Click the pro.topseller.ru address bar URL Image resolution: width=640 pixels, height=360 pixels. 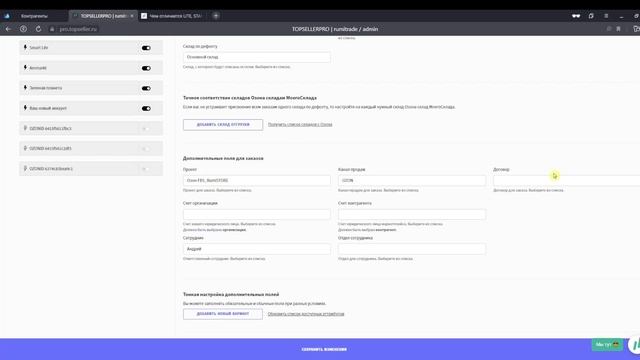click(78, 29)
